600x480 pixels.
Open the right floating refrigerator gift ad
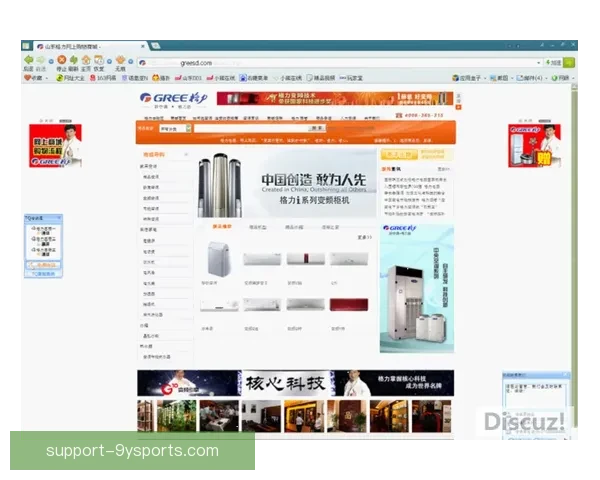(534, 146)
